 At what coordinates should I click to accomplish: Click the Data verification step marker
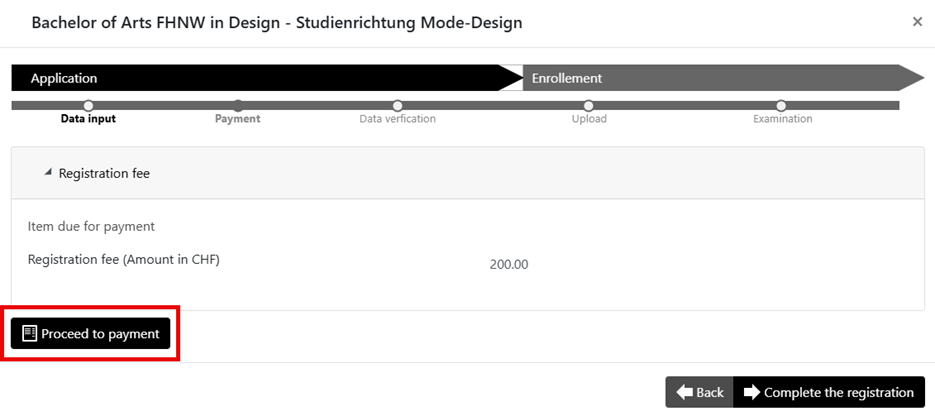pyautogui.click(x=397, y=105)
